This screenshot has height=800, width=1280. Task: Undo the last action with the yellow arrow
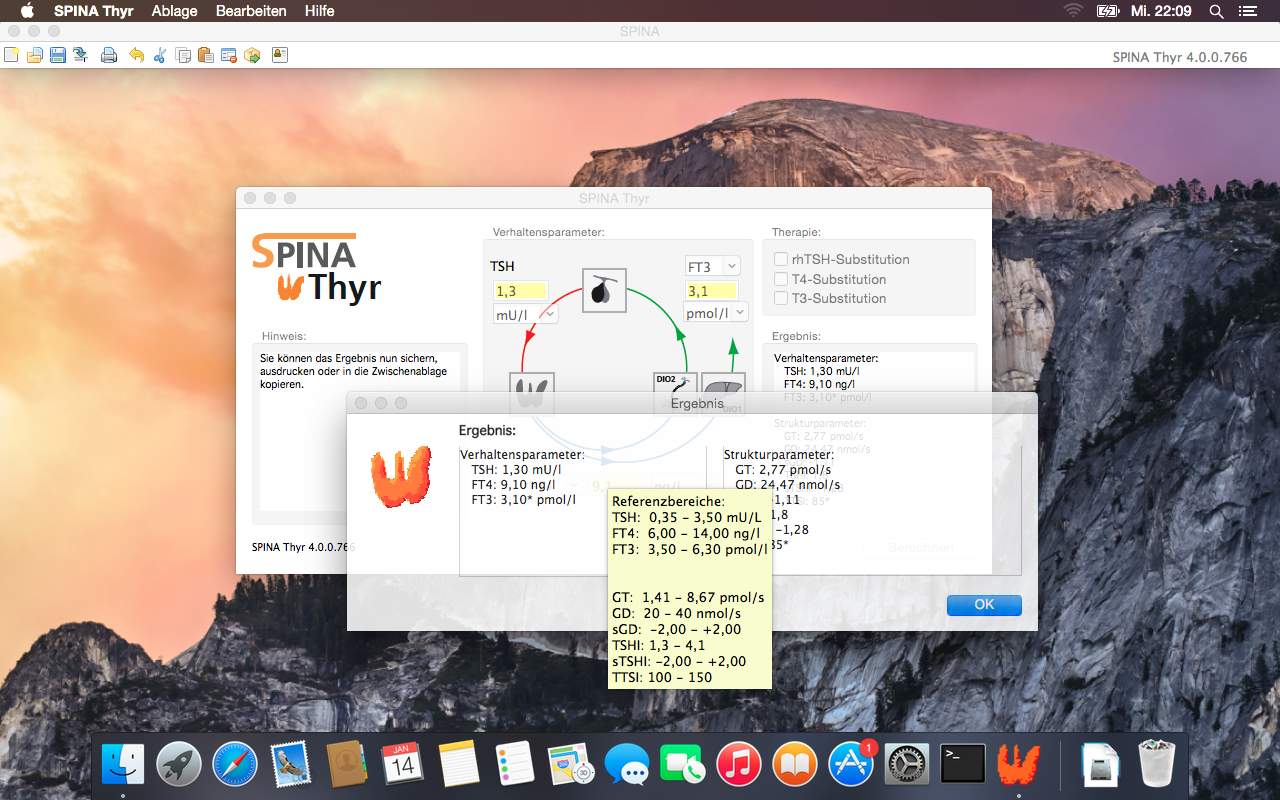click(136, 55)
